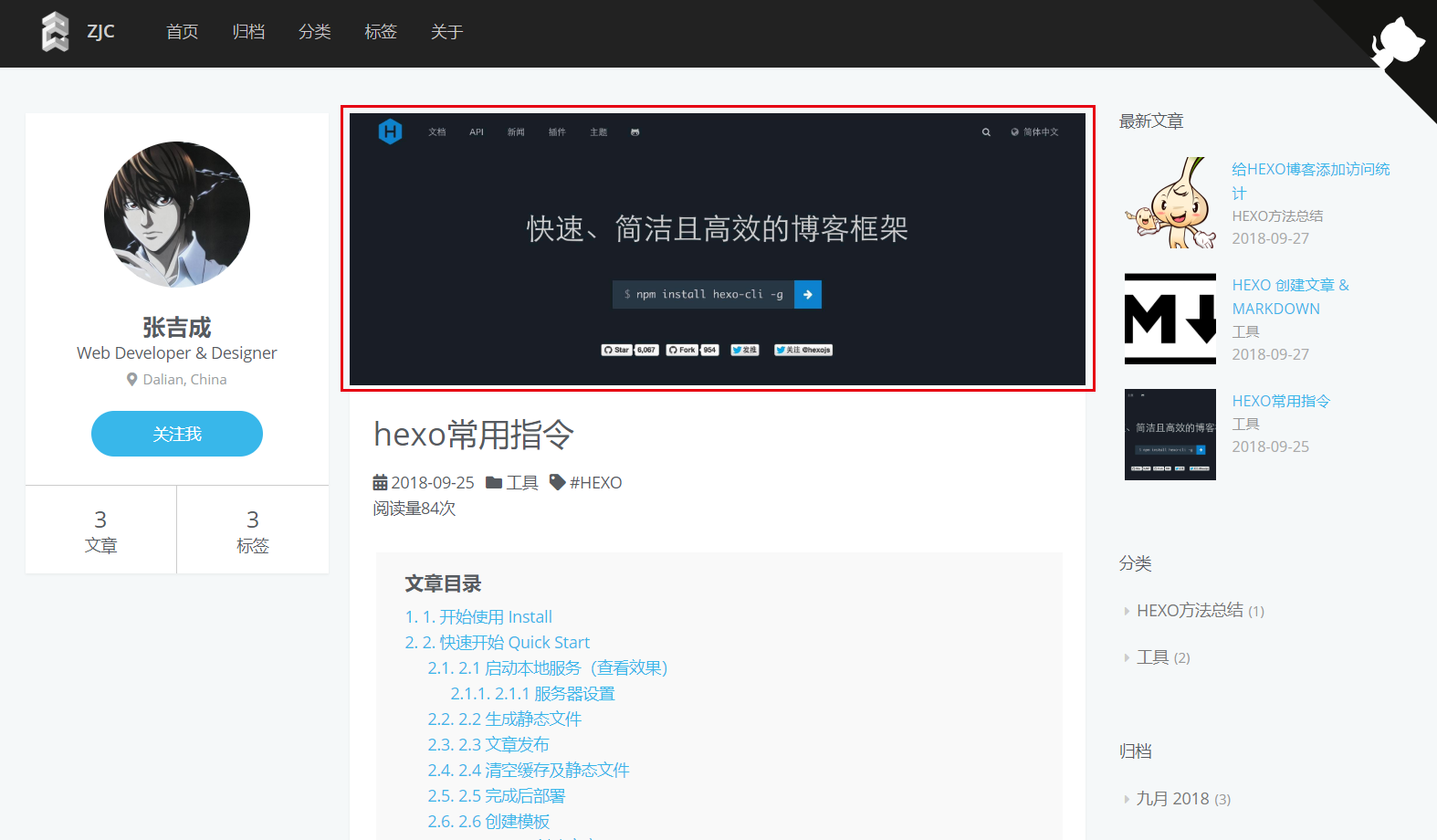Viewport: 1437px width, 840px height.
Task: Click the post title hexo常用指令
Action: 474,434
